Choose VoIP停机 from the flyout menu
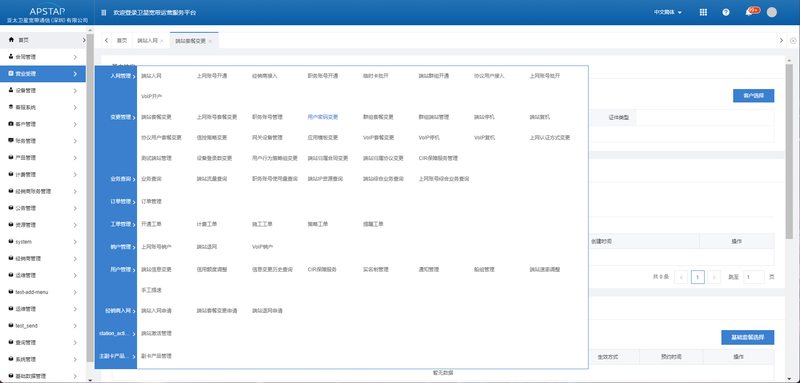This screenshot has width=800, height=383. [x=429, y=138]
